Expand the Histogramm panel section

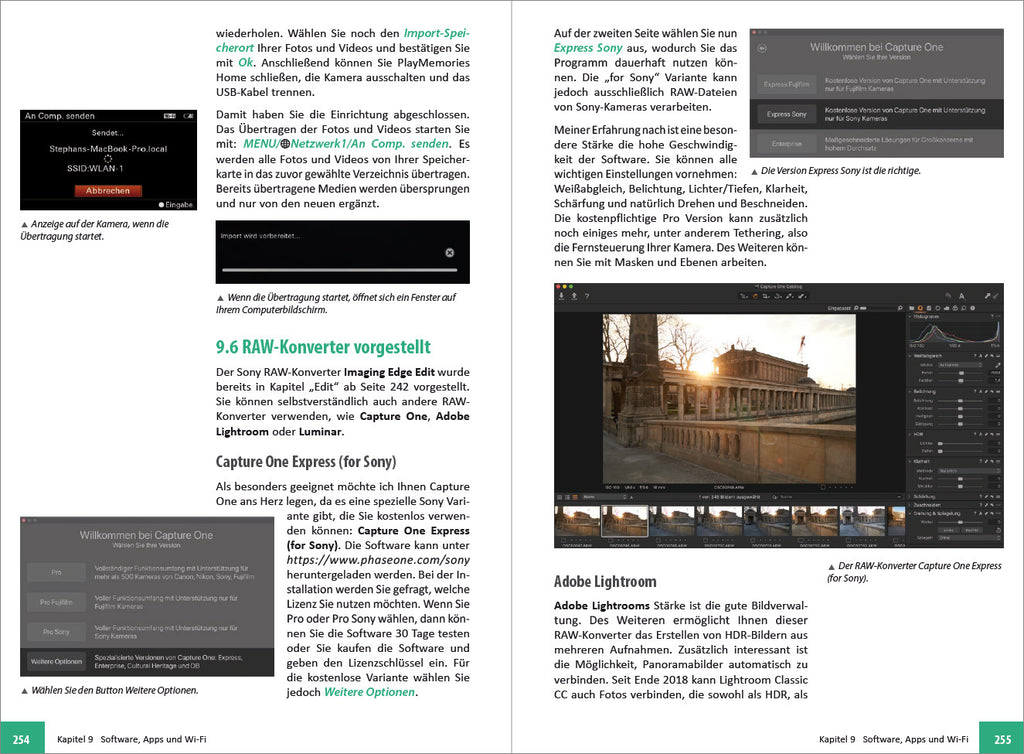(x=912, y=317)
